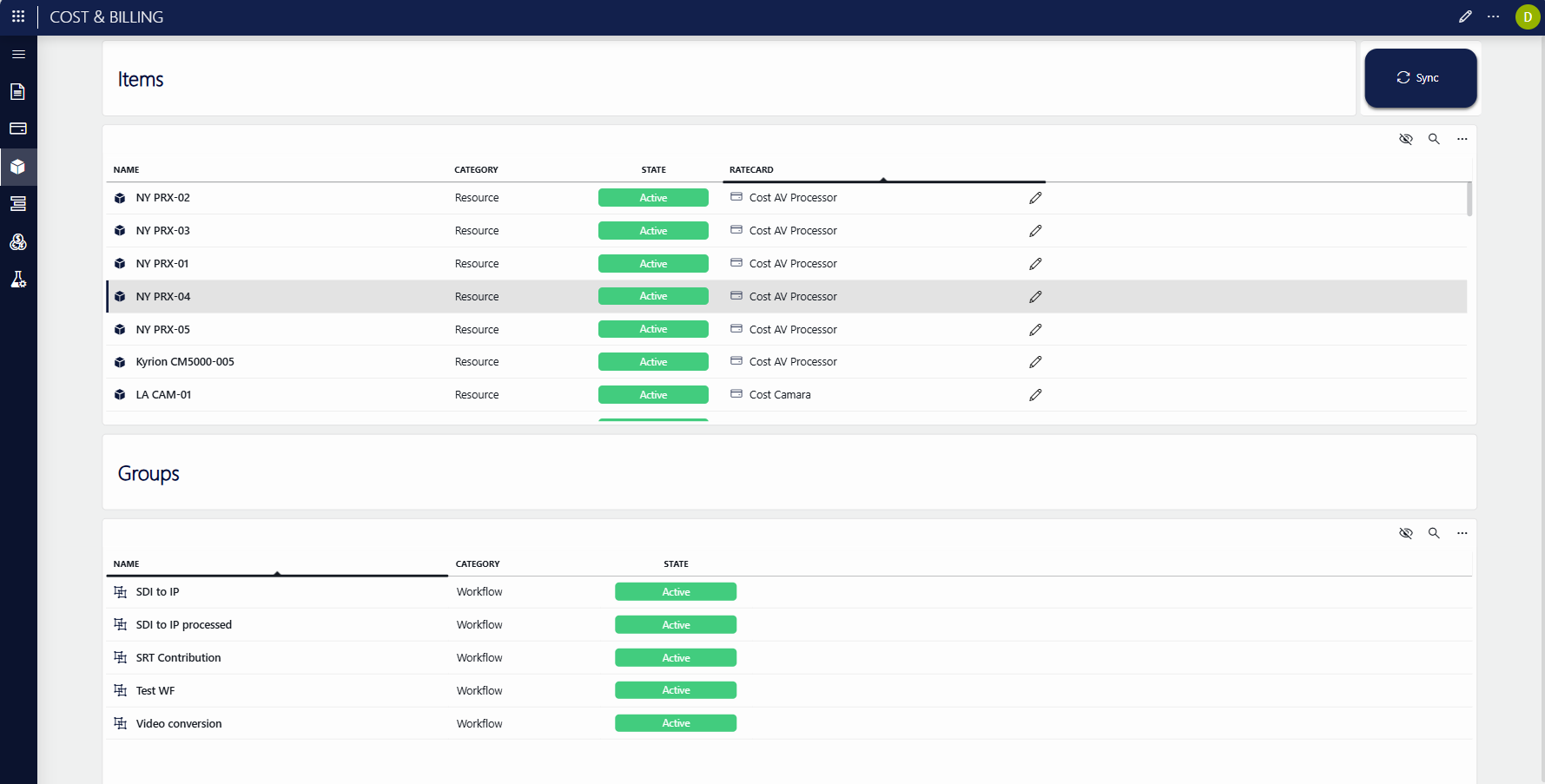Select the LA CAM-01 item name

click(x=163, y=395)
